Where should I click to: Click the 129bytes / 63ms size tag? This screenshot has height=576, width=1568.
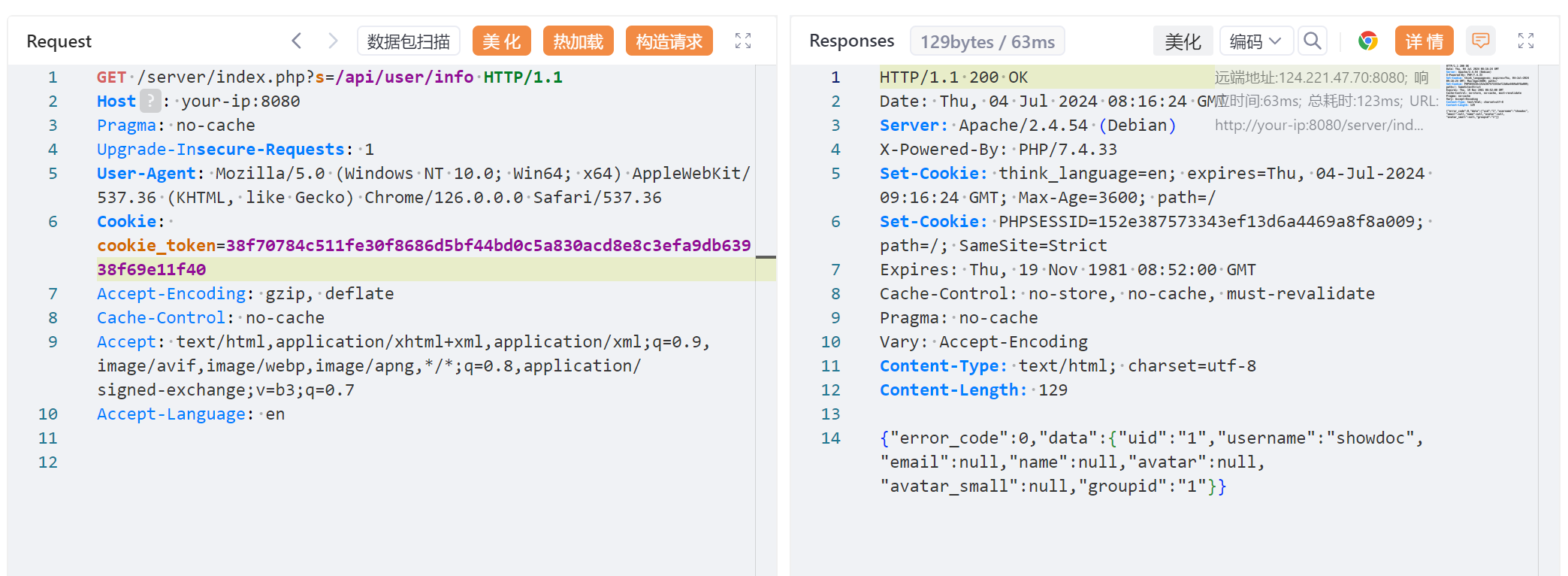click(987, 41)
